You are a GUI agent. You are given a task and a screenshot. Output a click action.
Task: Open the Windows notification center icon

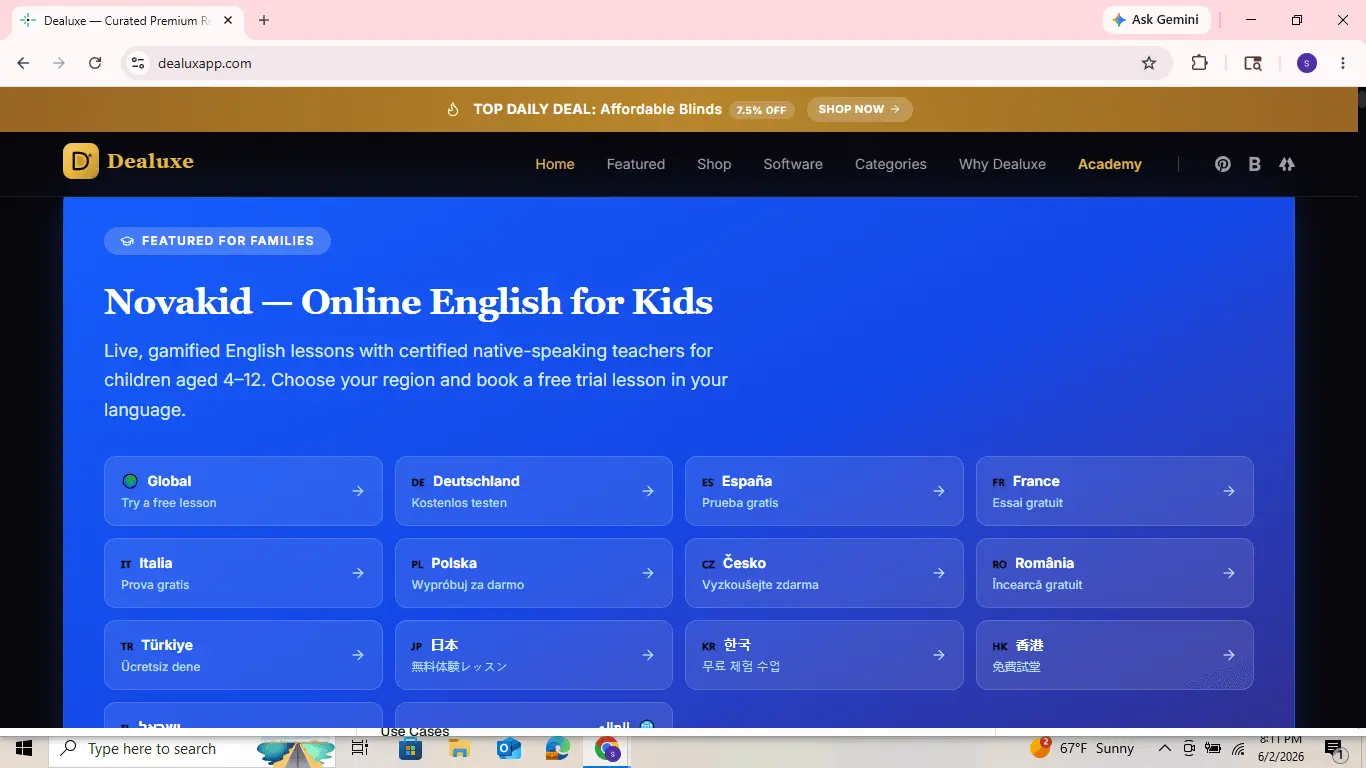point(1333,748)
